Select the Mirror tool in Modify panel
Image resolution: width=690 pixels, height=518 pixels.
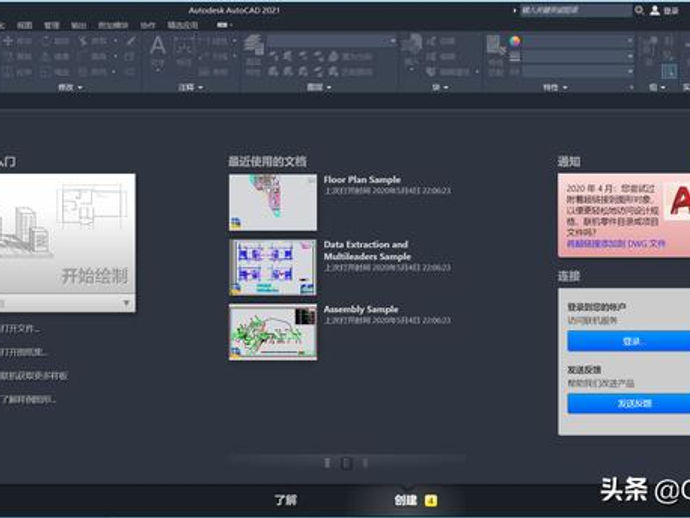pyautogui.click(x=55, y=56)
